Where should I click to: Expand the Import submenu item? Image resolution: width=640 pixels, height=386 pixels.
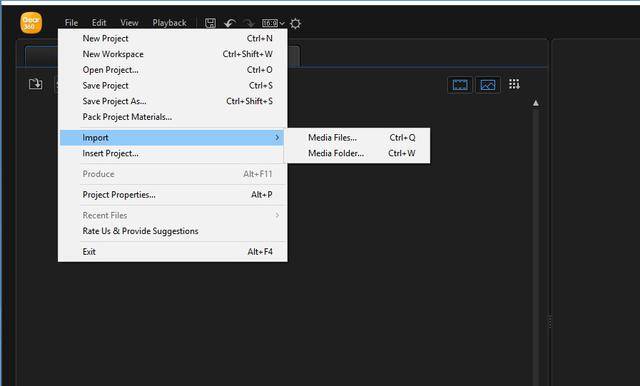pyautogui.click(x=173, y=138)
